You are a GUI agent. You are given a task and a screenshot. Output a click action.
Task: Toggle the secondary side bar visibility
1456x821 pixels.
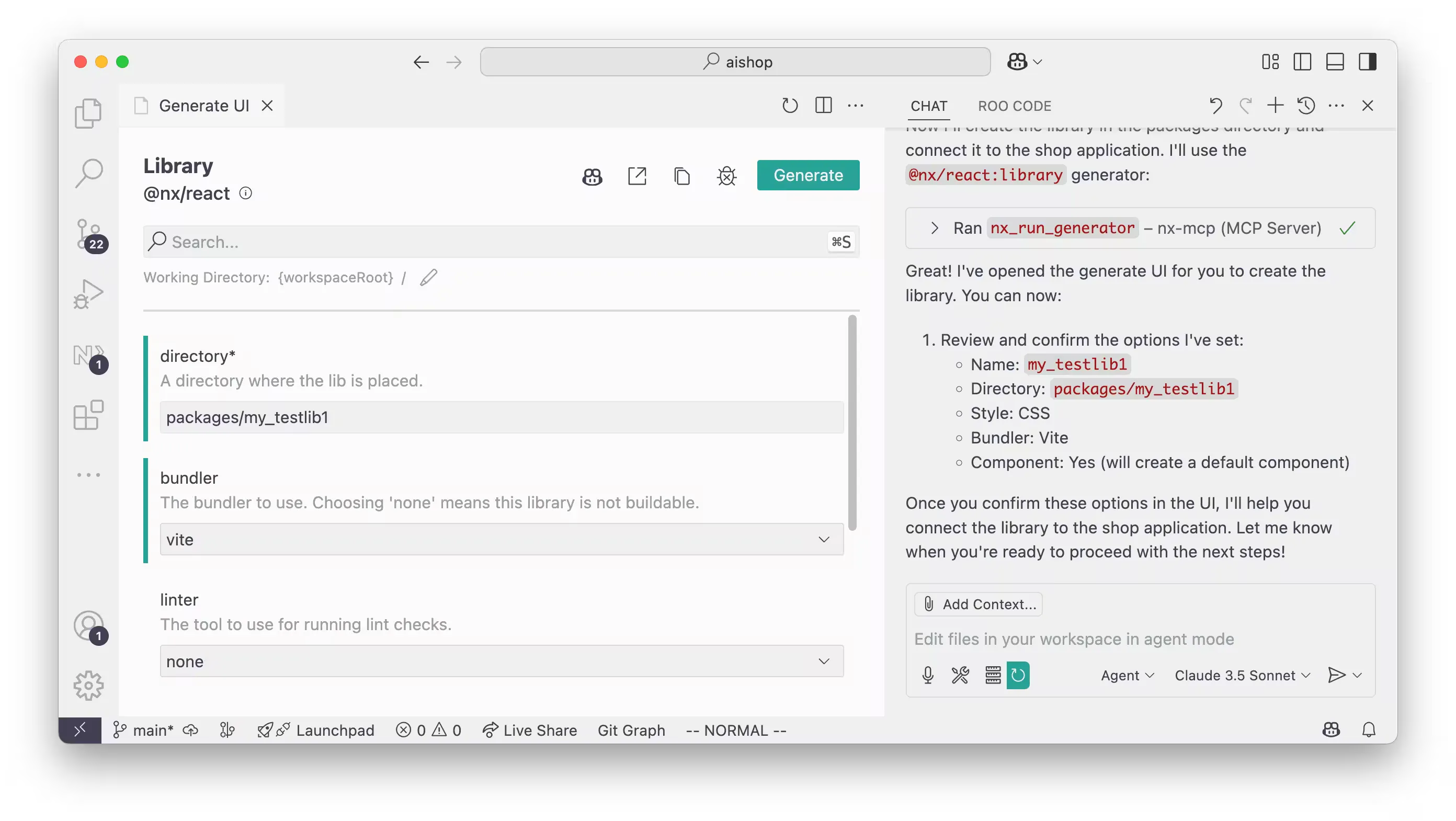[1368, 62]
